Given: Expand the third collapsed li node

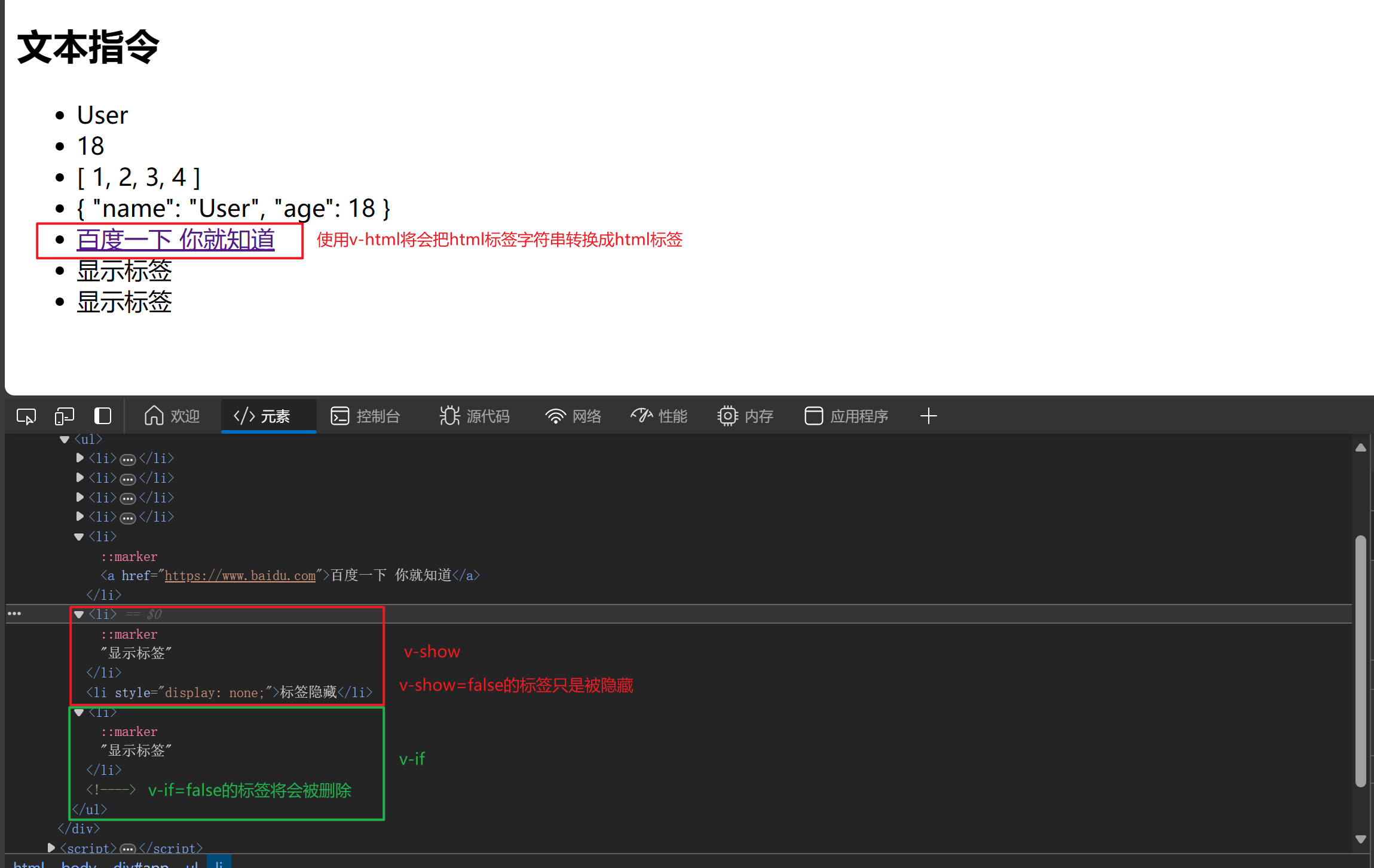Looking at the screenshot, I should (79, 498).
